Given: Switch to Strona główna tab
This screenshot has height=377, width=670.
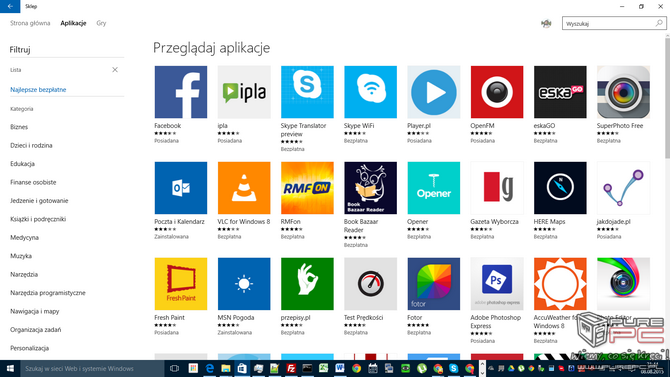Looking at the screenshot, I should click(30, 23).
